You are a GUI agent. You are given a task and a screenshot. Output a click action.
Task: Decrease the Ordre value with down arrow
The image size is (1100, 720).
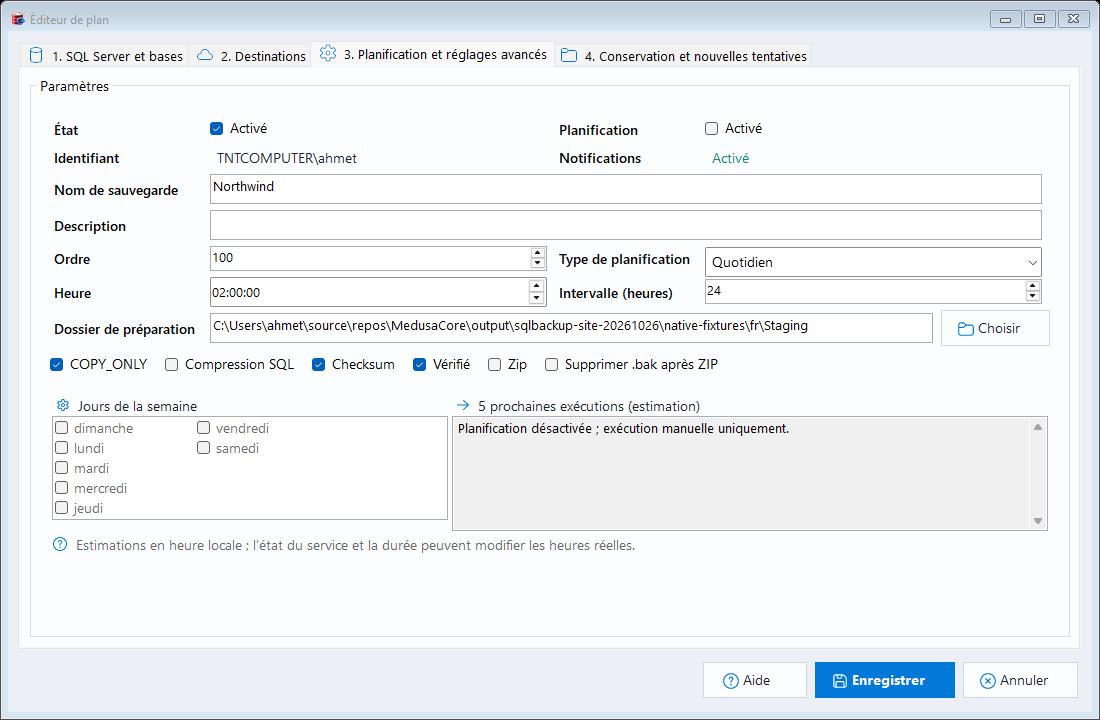537,263
